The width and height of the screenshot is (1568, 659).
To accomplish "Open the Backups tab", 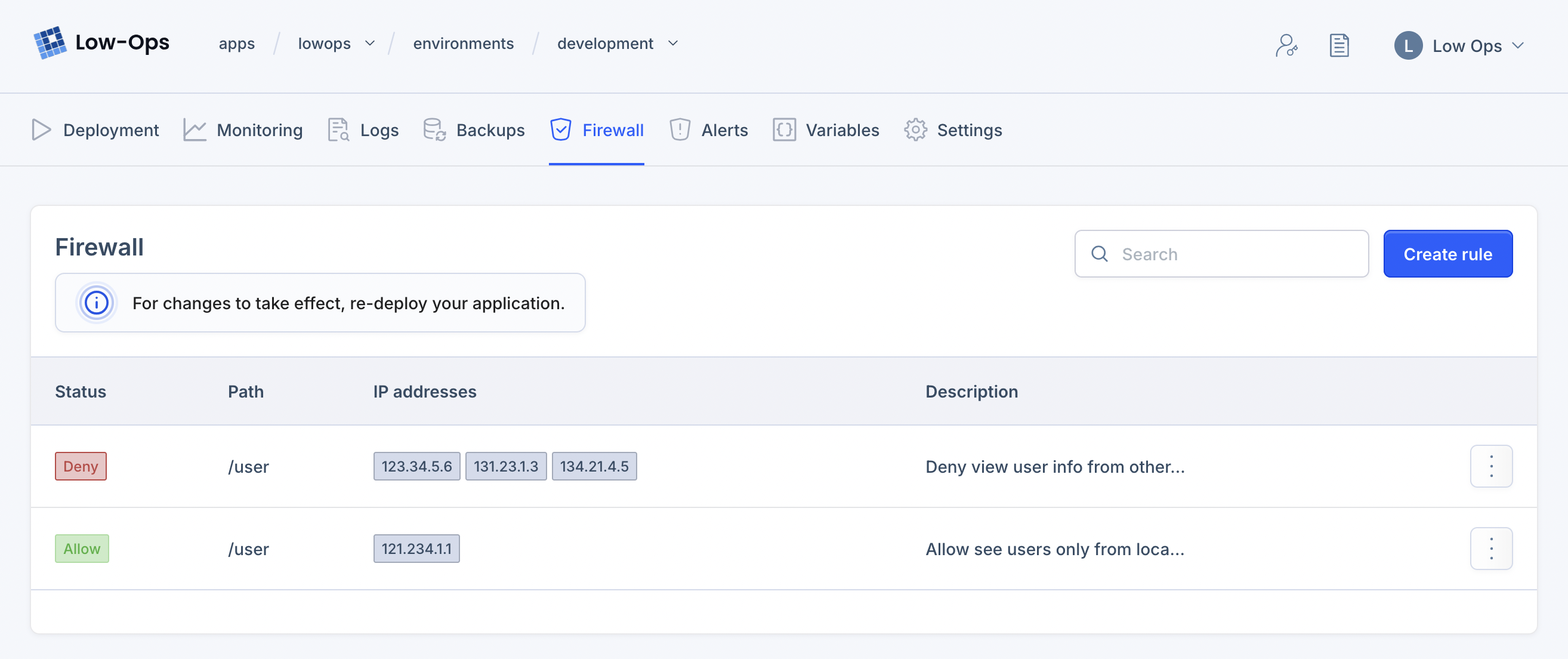I will (x=474, y=130).
